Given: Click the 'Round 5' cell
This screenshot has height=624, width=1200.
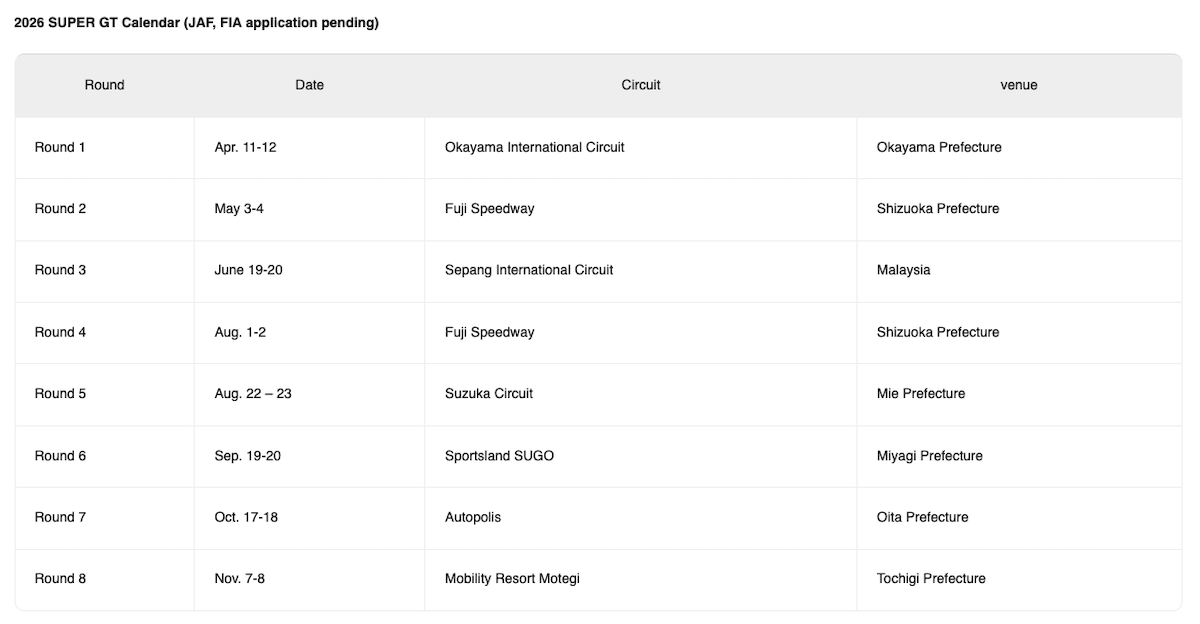Looking at the screenshot, I should pyautogui.click(x=104, y=394).
